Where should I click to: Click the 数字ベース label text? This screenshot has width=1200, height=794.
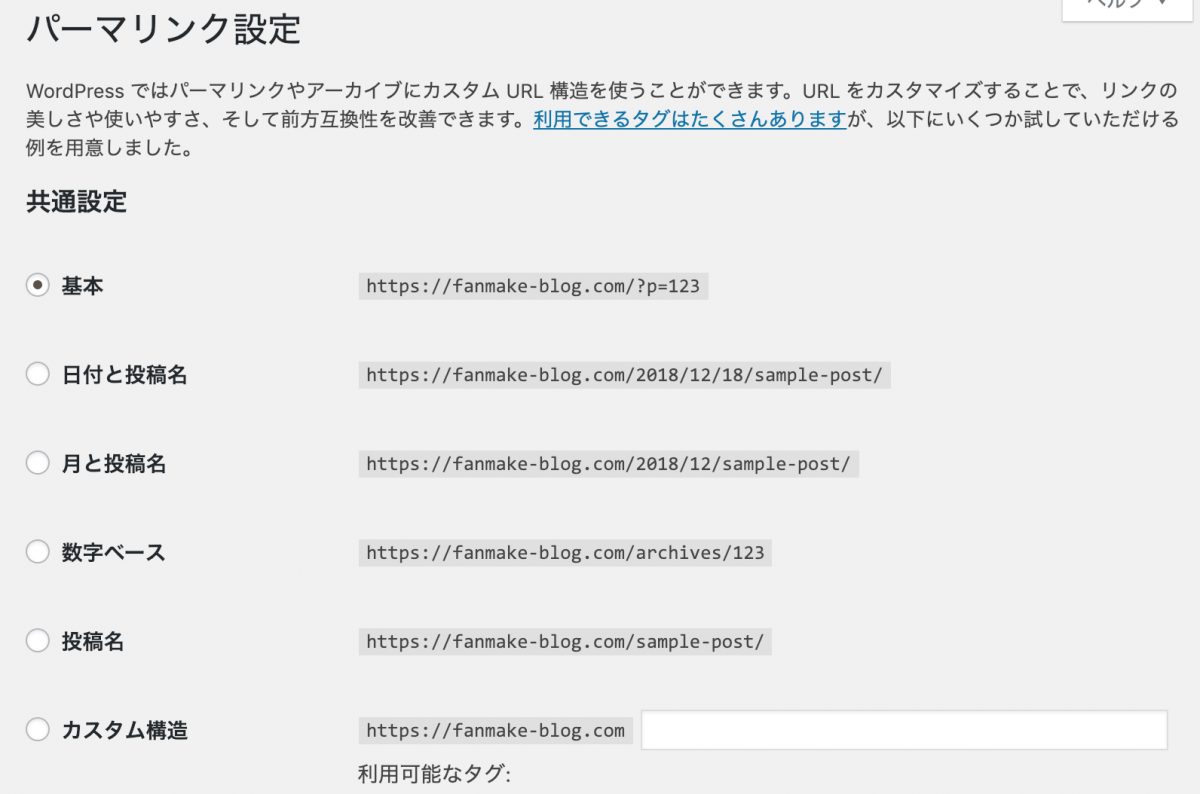[x=113, y=552]
